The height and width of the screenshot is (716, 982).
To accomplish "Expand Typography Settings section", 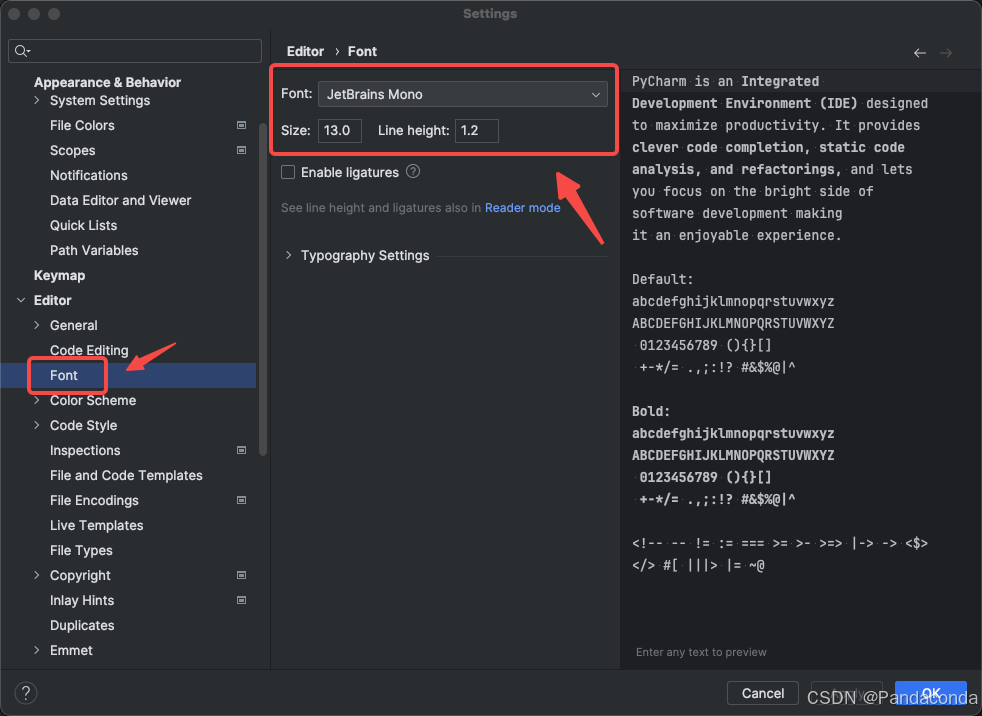I will [x=288, y=255].
